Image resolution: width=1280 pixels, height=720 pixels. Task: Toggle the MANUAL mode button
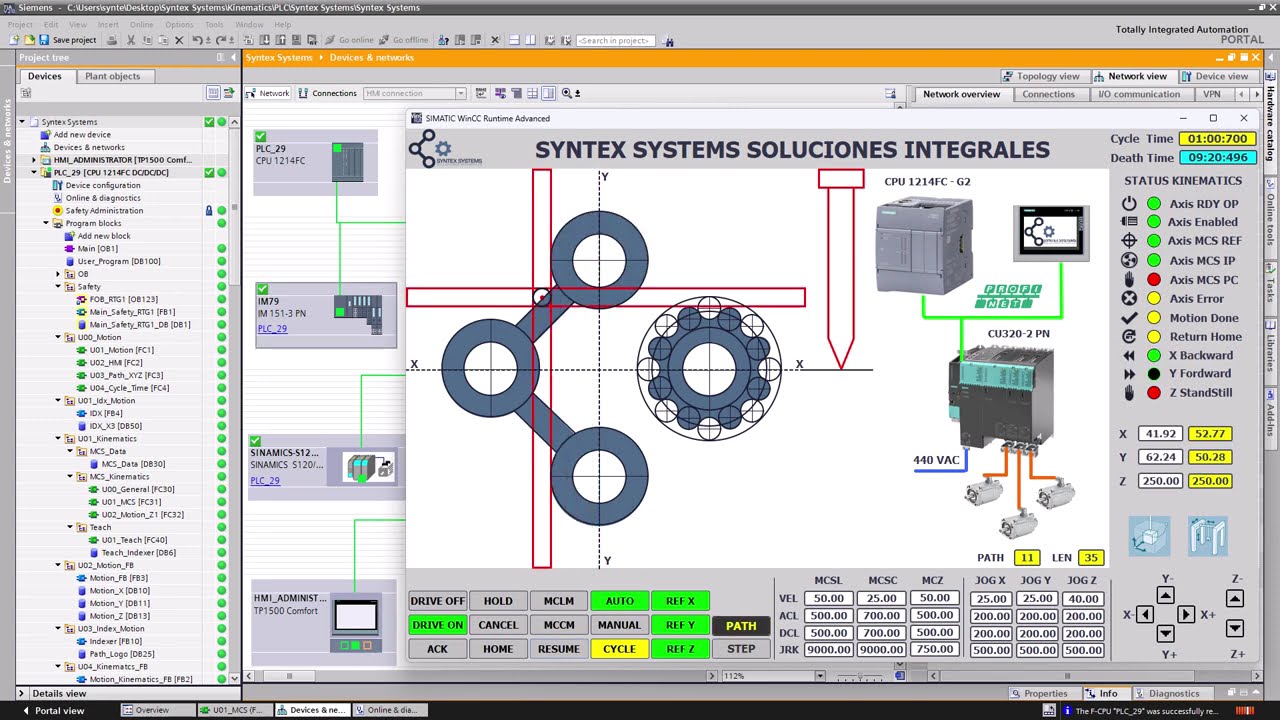click(x=619, y=625)
